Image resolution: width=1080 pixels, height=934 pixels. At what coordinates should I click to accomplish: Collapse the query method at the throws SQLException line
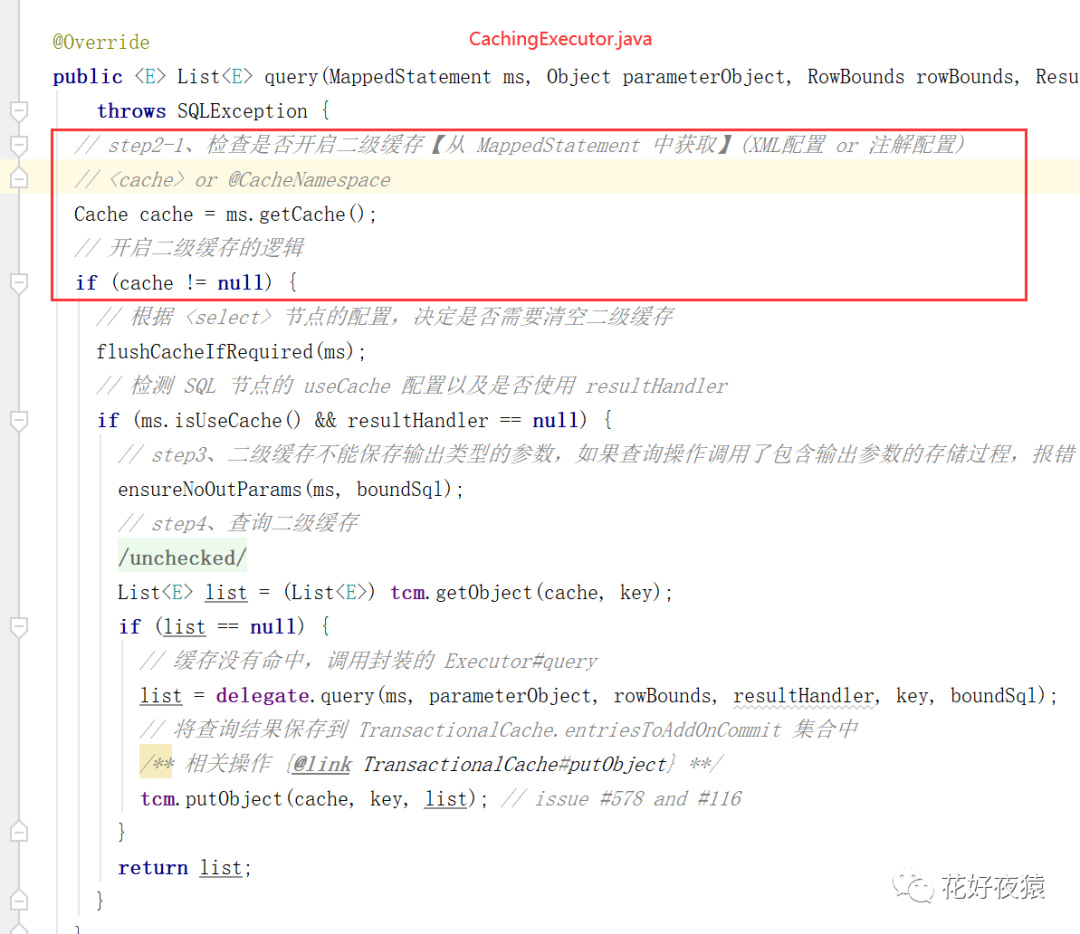point(19,110)
